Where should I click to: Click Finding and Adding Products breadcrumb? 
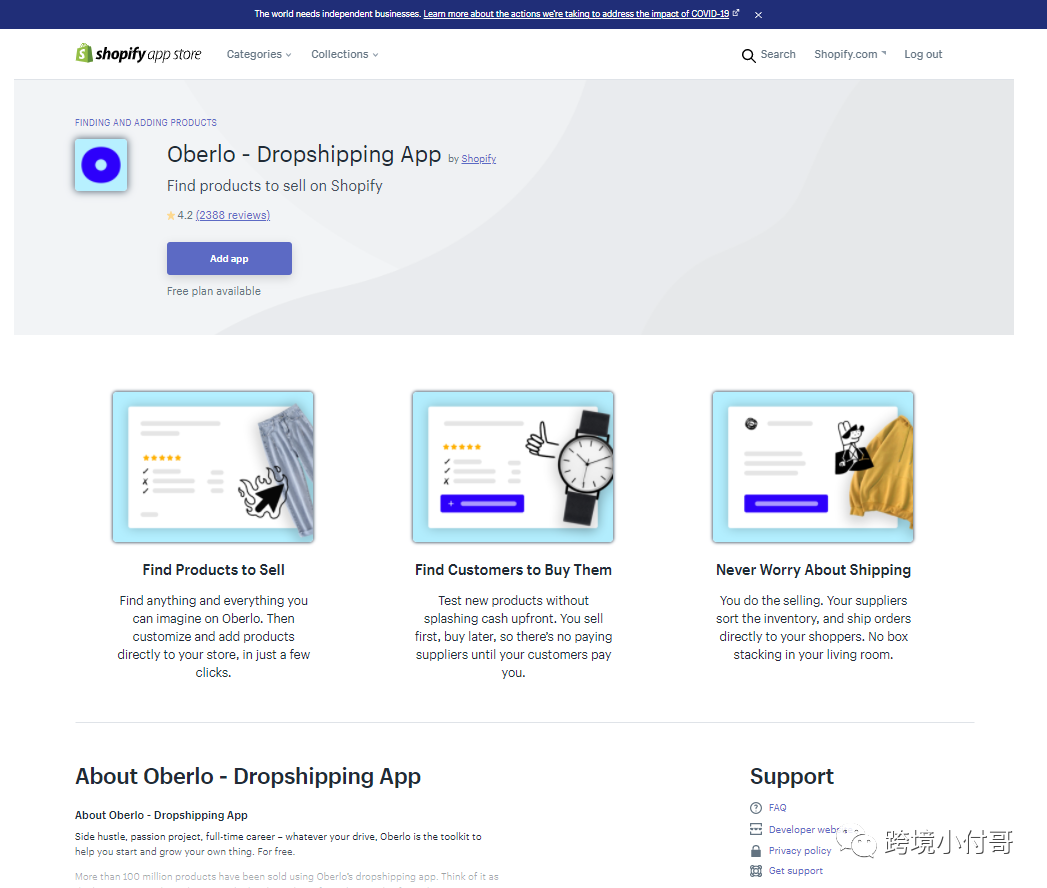[x=146, y=123]
